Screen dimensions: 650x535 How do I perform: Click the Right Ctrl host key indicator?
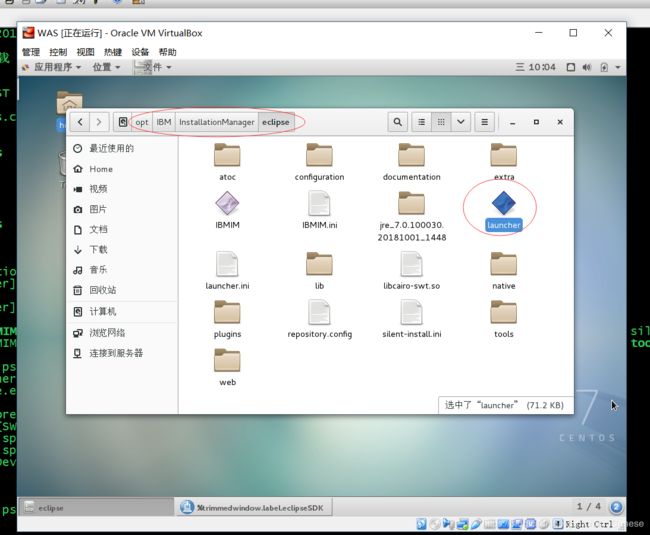point(589,525)
